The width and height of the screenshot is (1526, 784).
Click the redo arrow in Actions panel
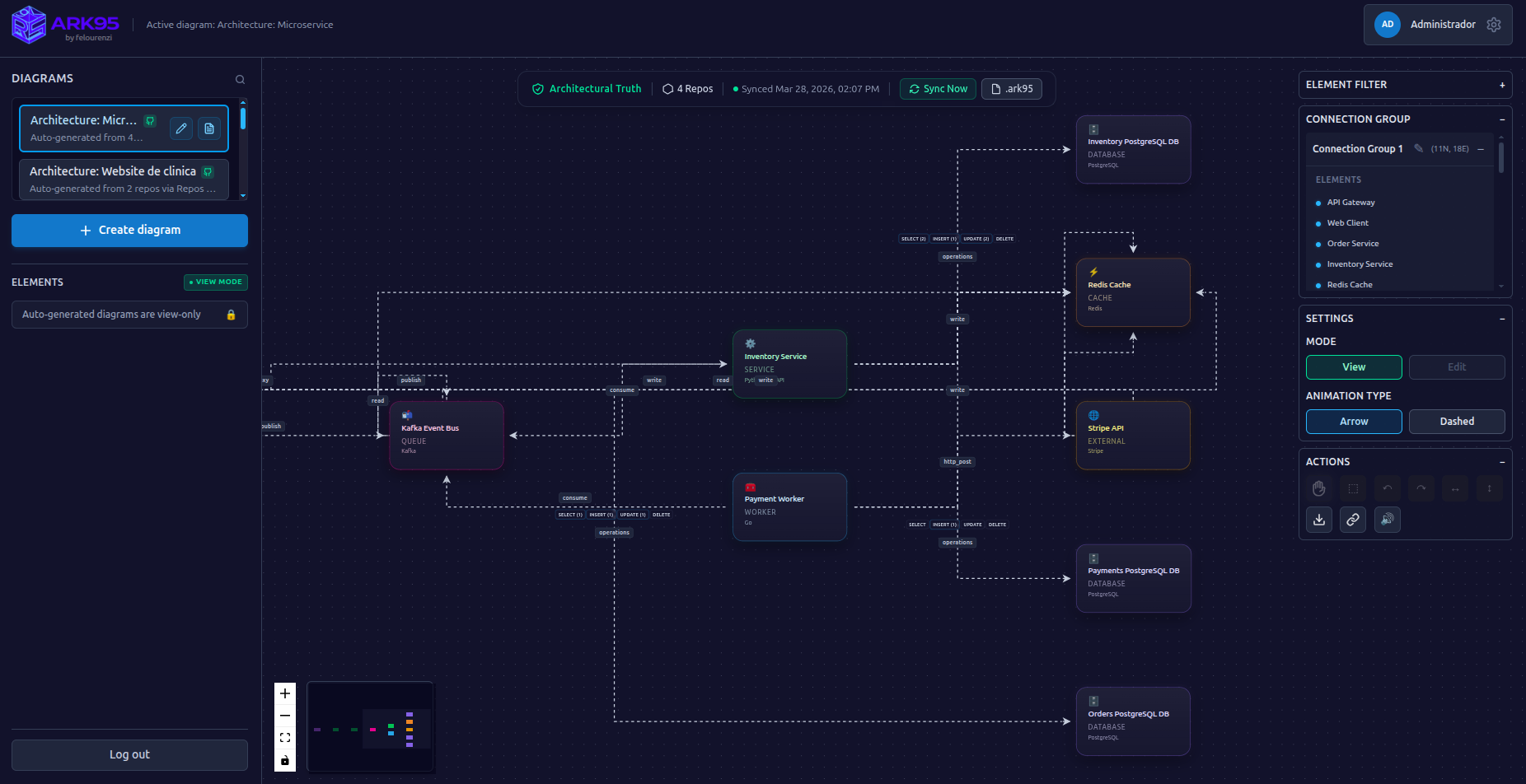[1421, 488]
